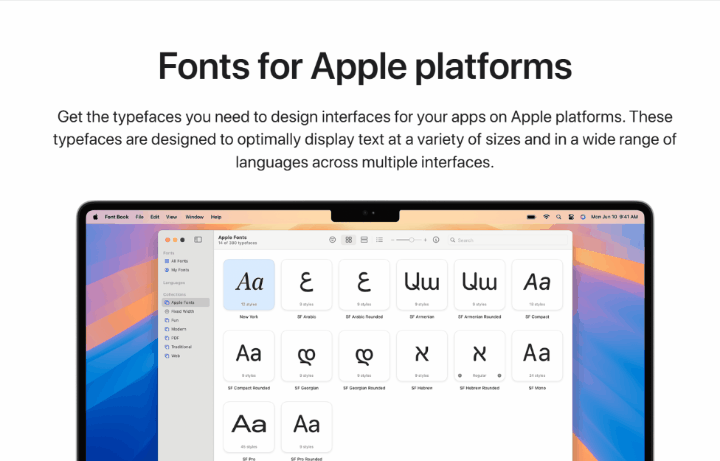Select Fixed Width collection
This screenshot has height=461, width=720.
point(186,311)
